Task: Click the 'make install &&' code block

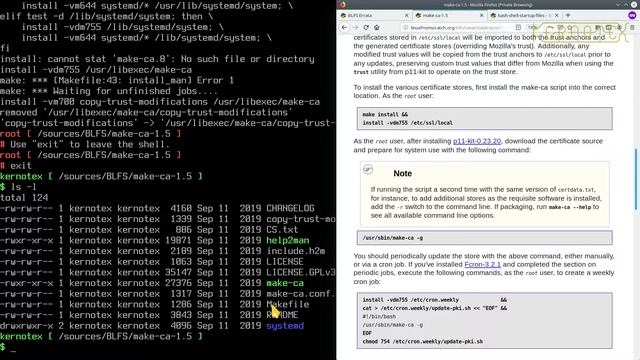Action: coord(484,119)
